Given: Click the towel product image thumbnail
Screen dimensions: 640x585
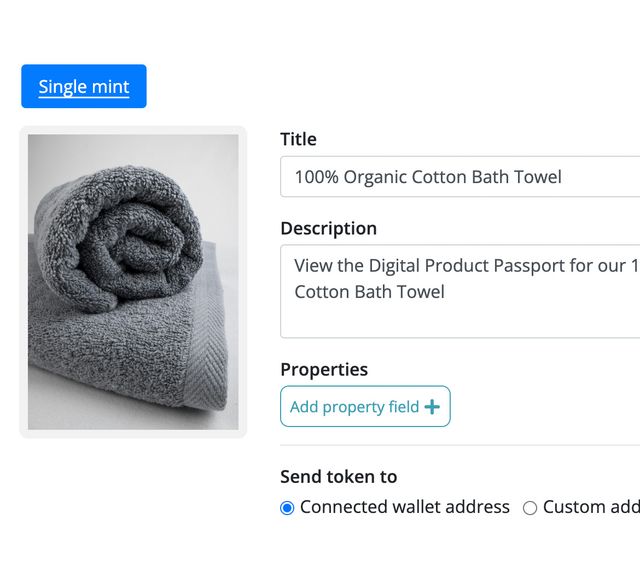Looking at the screenshot, I should point(133,282).
